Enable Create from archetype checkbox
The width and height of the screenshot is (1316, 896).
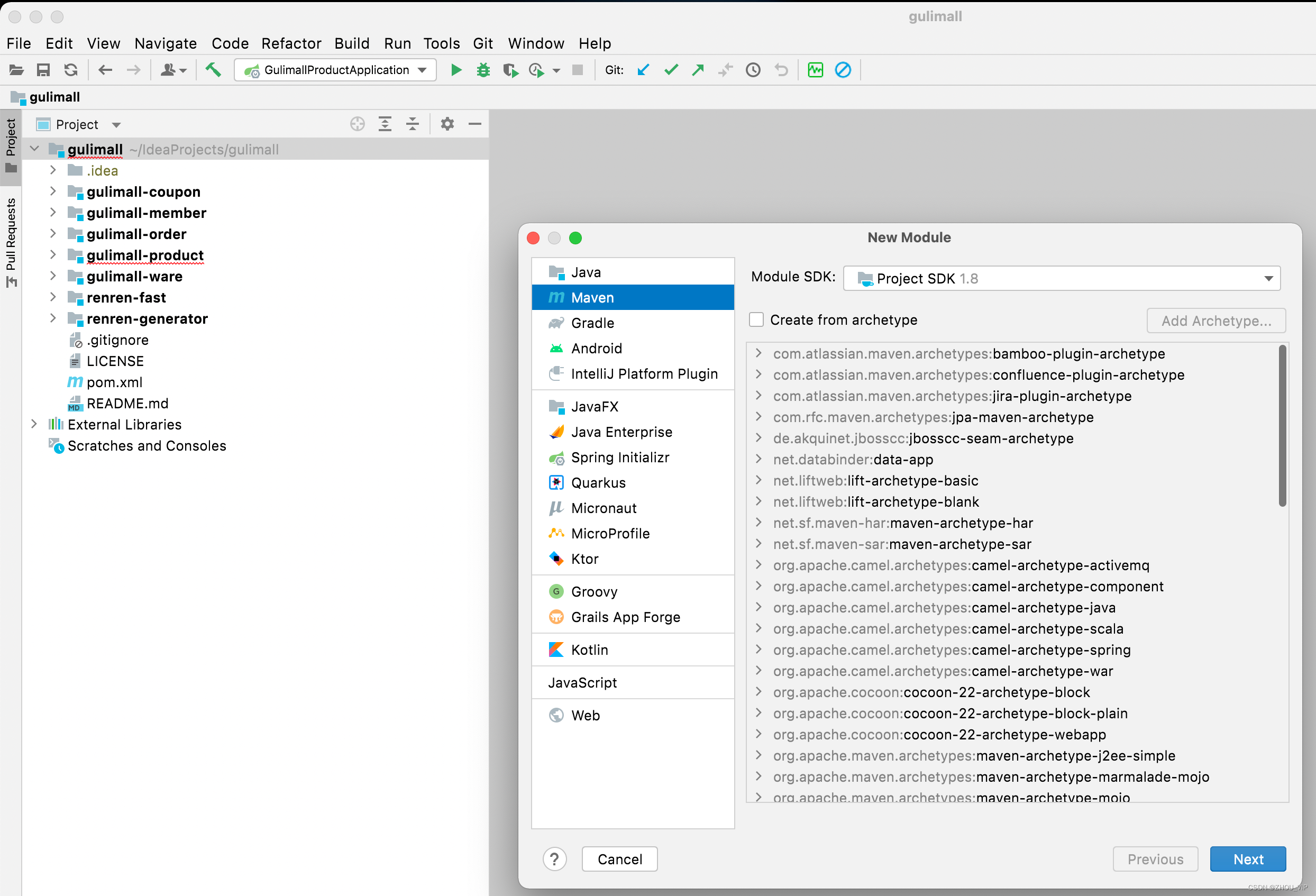coord(756,320)
